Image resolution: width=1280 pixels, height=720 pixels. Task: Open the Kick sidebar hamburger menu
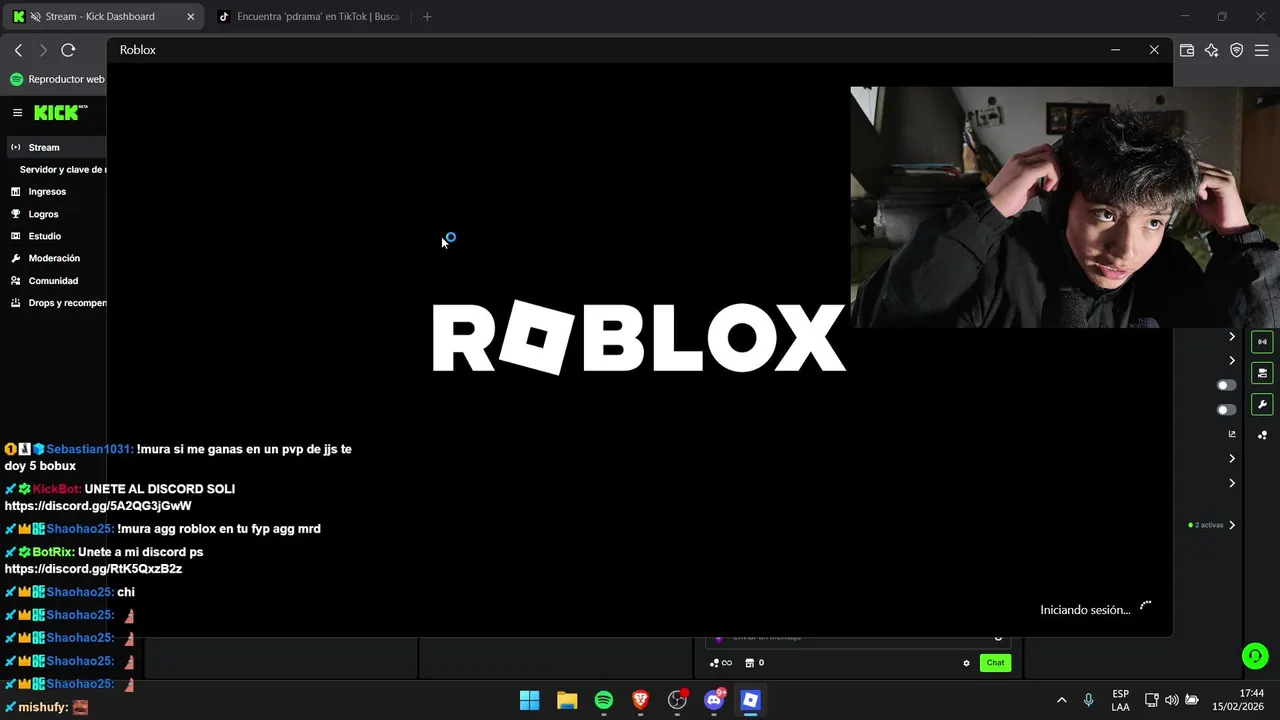17,113
